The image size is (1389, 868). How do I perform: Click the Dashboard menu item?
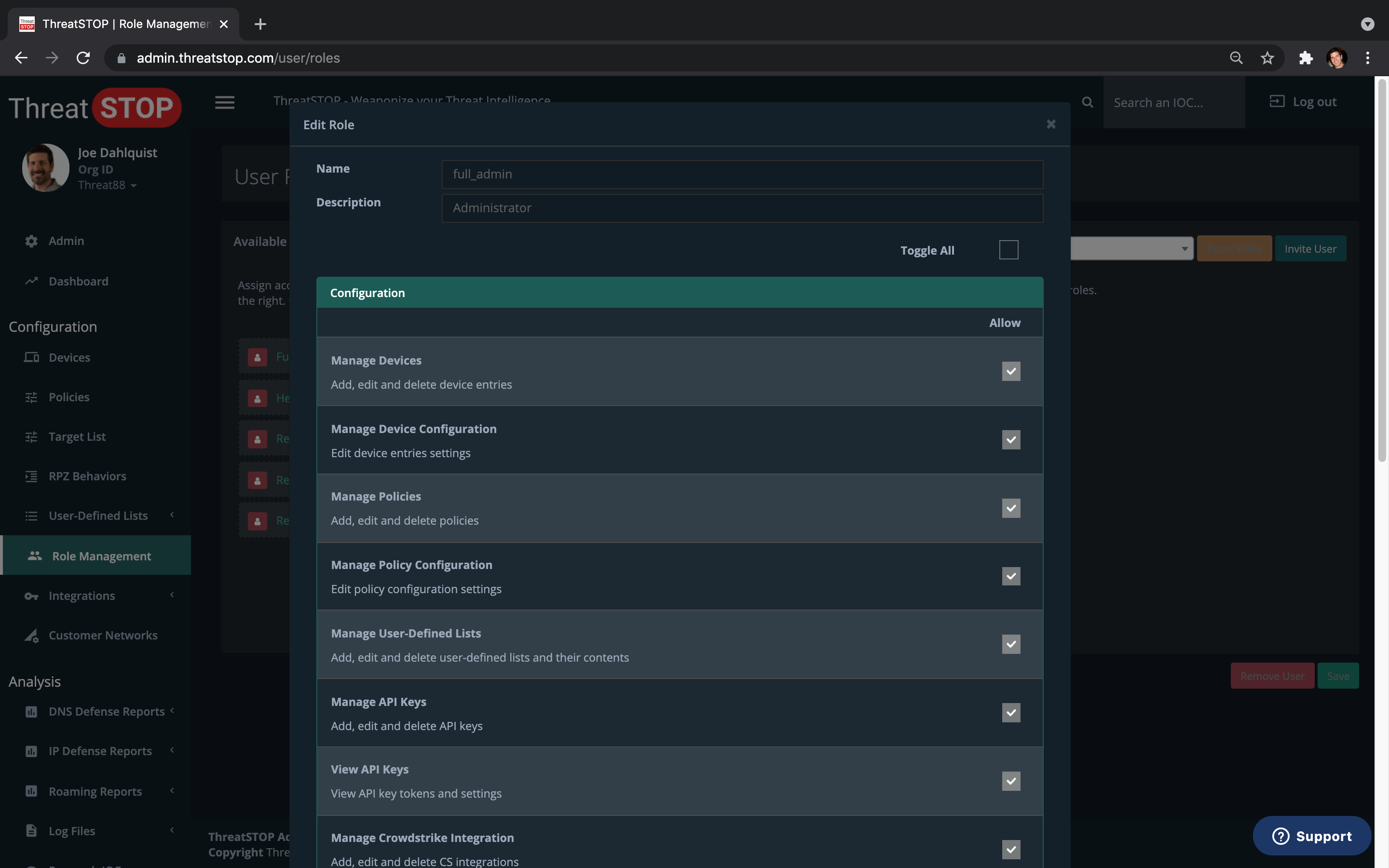[78, 281]
